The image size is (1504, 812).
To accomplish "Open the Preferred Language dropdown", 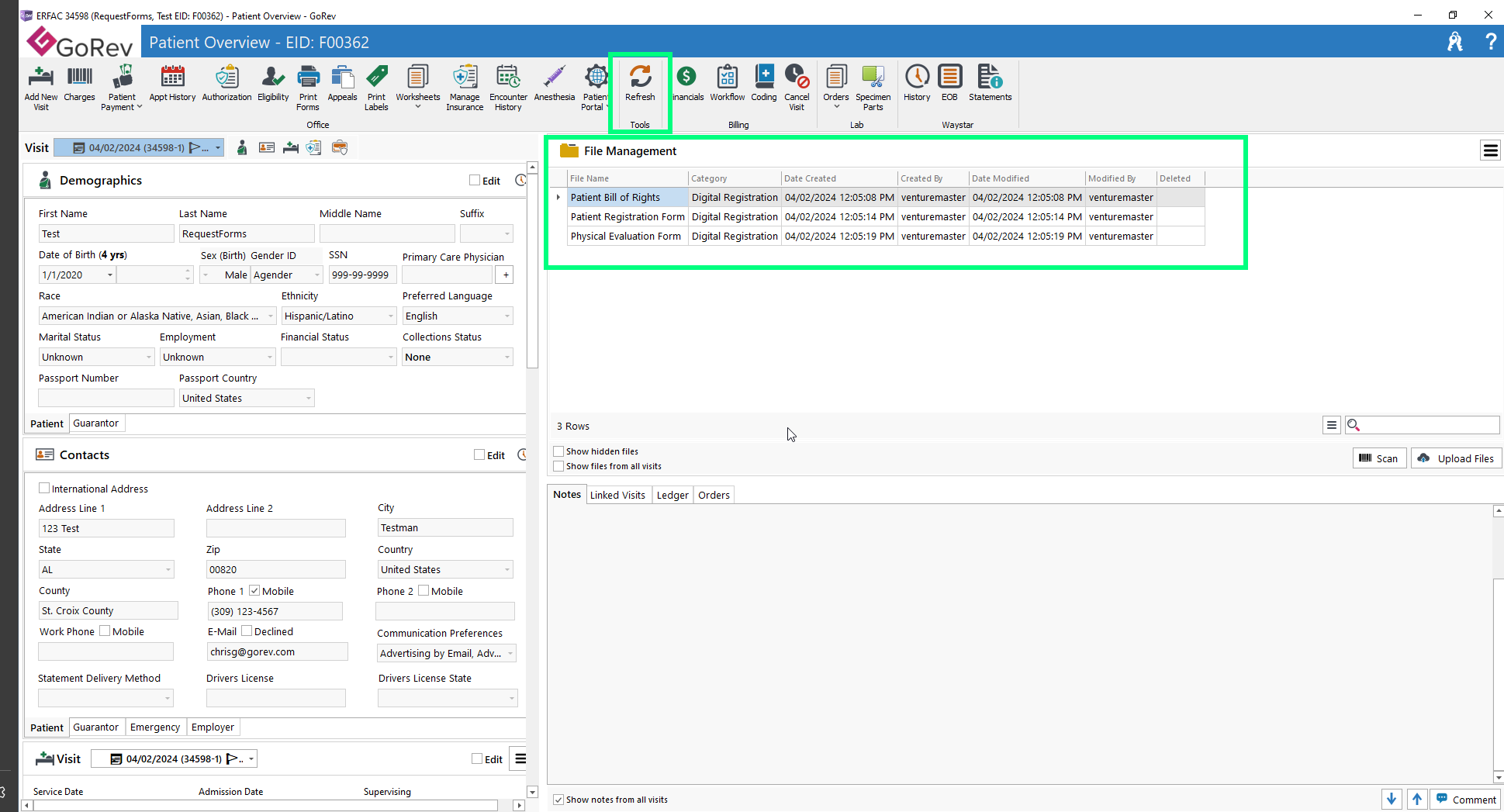I will [507, 316].
